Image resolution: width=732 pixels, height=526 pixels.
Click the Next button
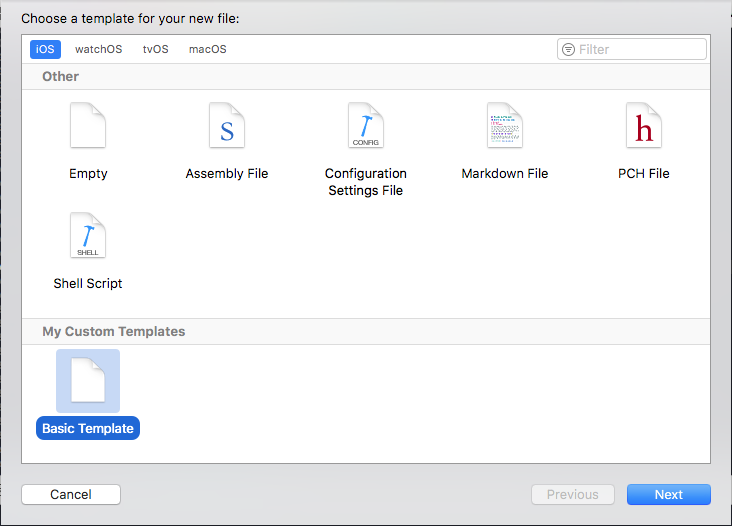coord(668,494)
